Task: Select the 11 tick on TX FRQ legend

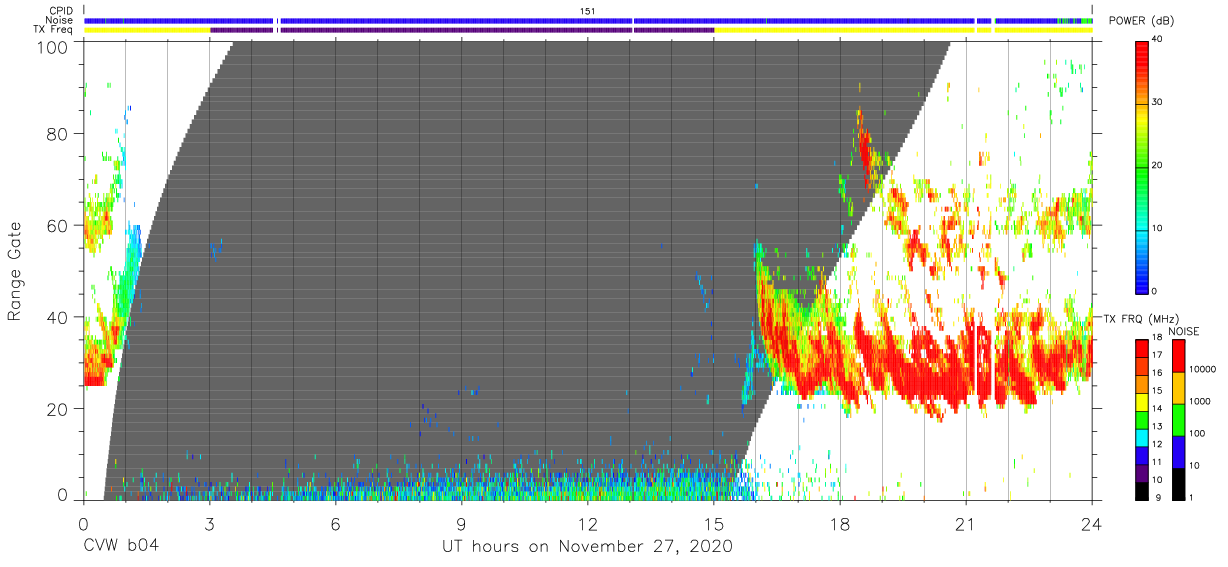Action: coord(1159,462)
